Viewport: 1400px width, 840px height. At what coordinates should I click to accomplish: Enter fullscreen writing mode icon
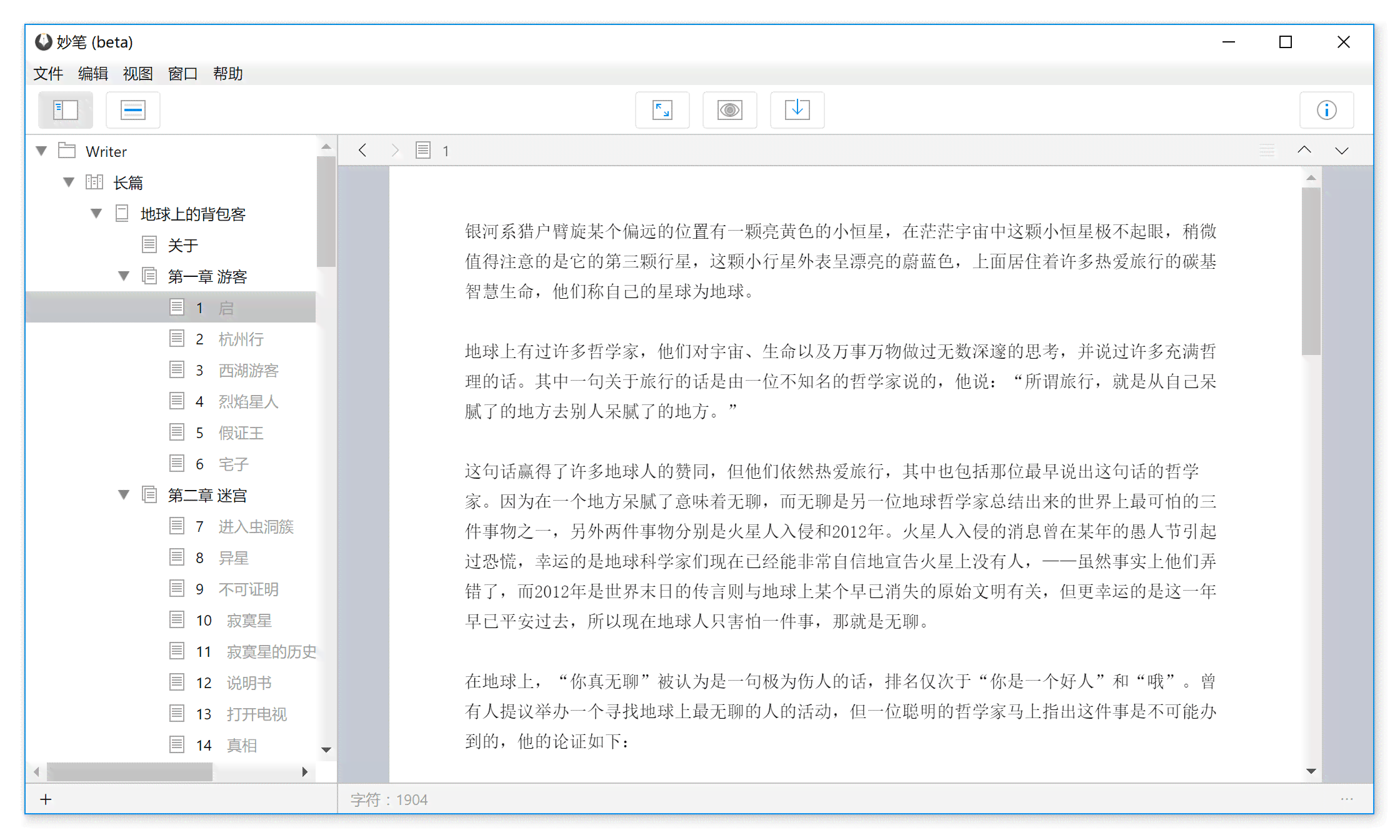662,110
